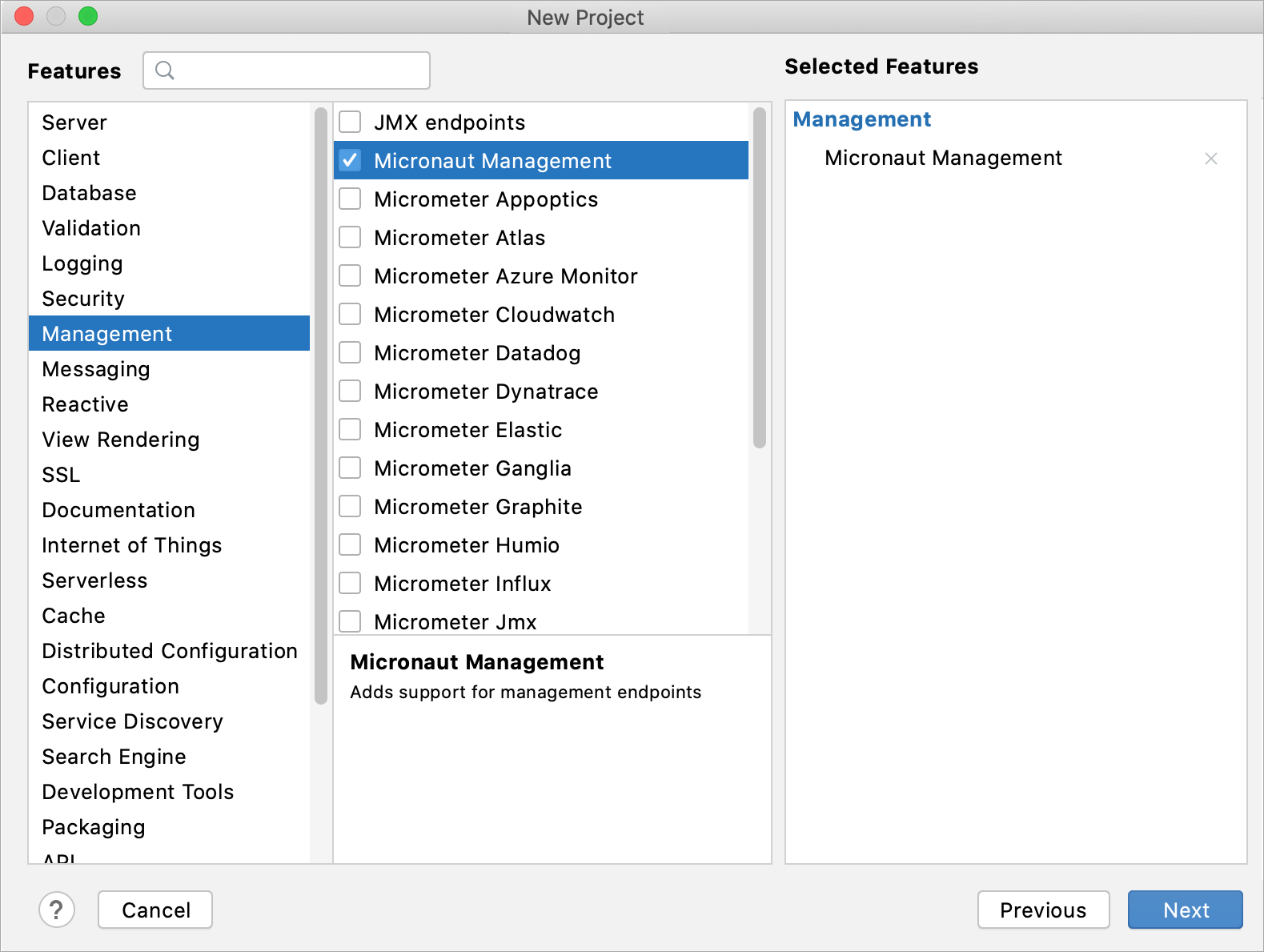Open the Messaging category
The image size is (1264, 952).
169,369
